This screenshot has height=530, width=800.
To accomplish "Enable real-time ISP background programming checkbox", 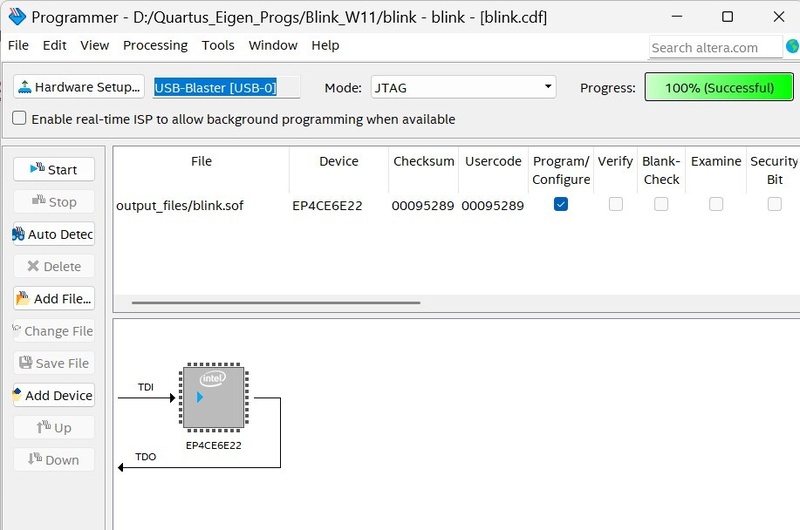I will tap(19, 118).
